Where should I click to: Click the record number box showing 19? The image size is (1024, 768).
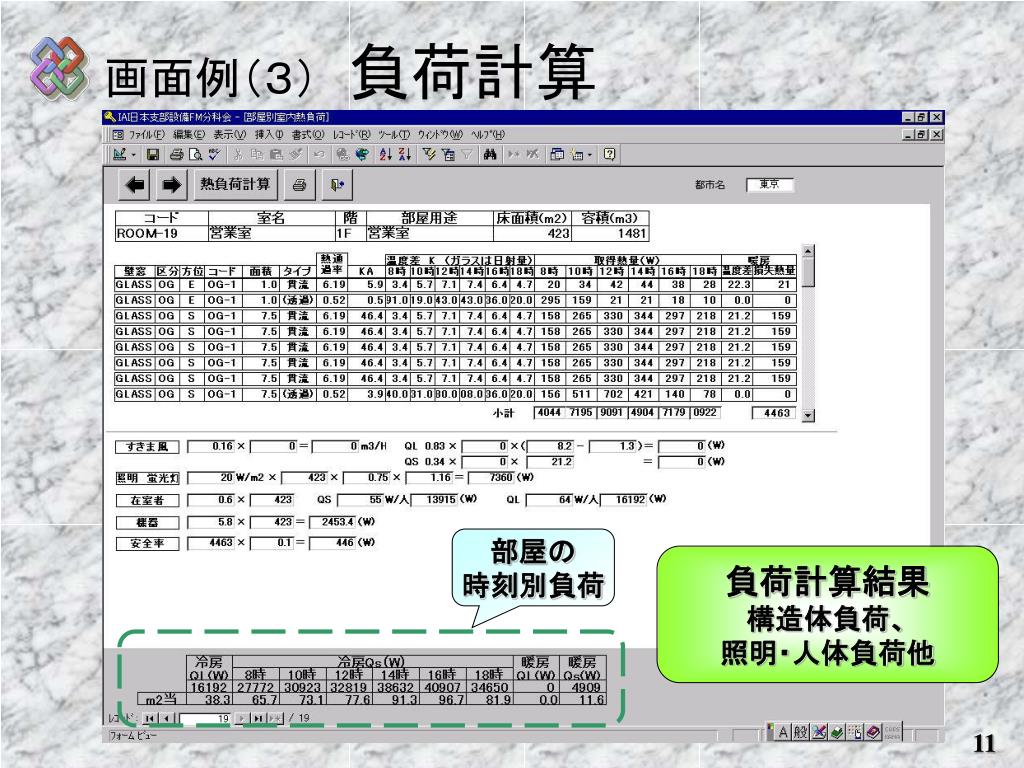204,718
